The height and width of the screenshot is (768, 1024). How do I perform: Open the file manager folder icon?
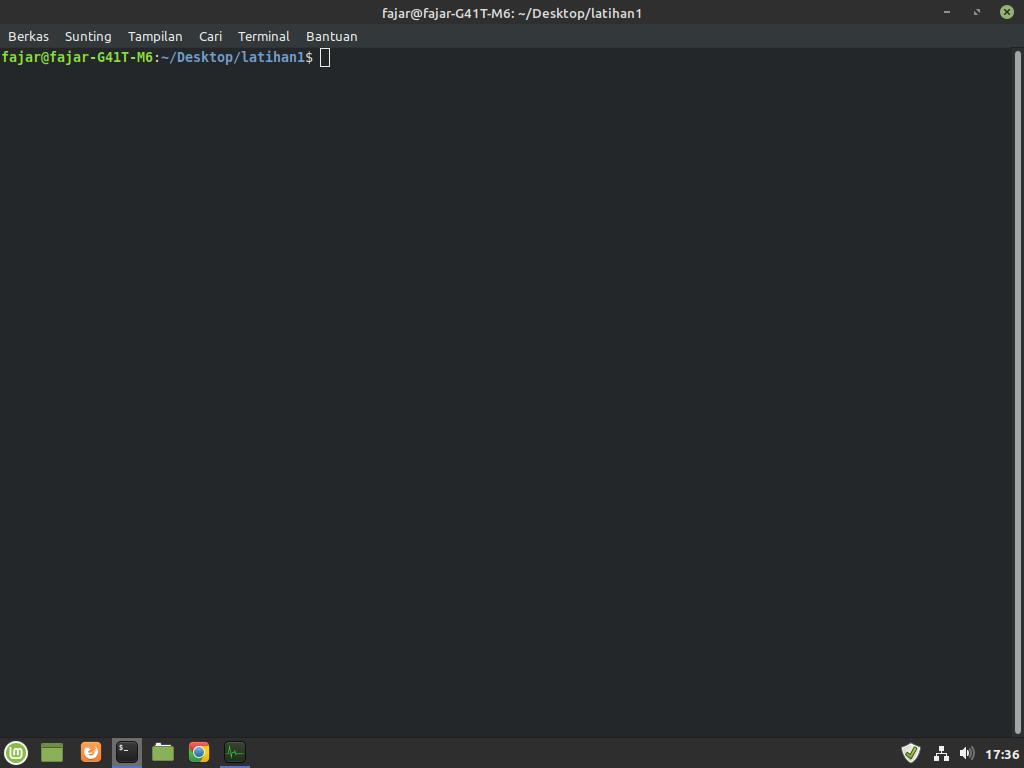[163, 753]
